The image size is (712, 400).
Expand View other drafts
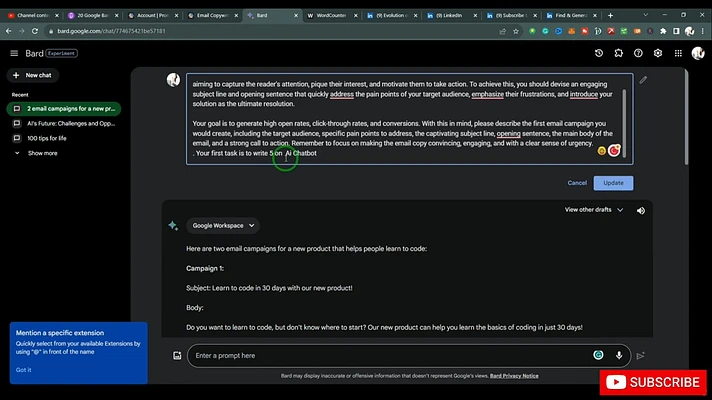(594, 210)
